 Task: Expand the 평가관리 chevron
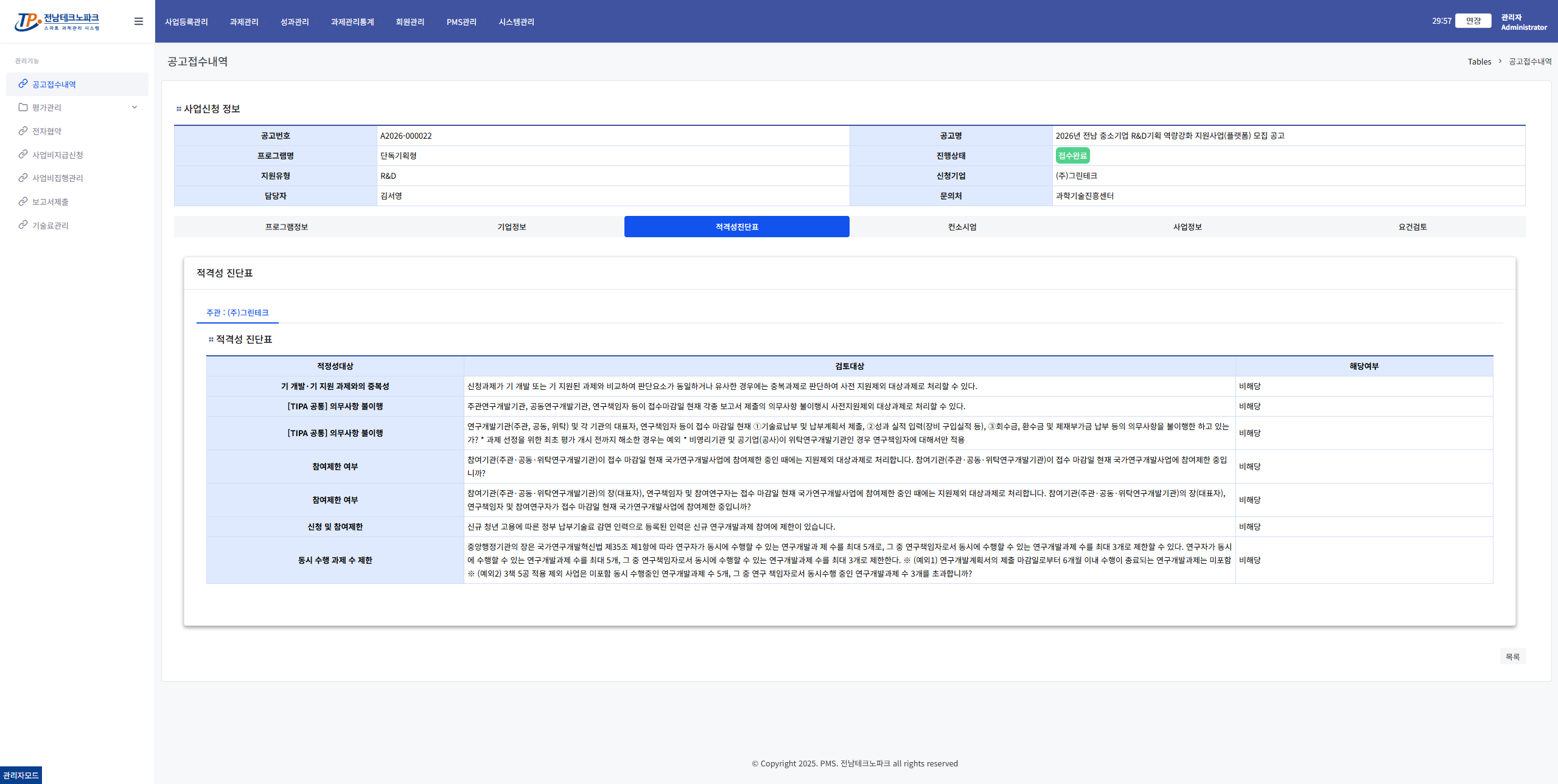tap(134, 107)
